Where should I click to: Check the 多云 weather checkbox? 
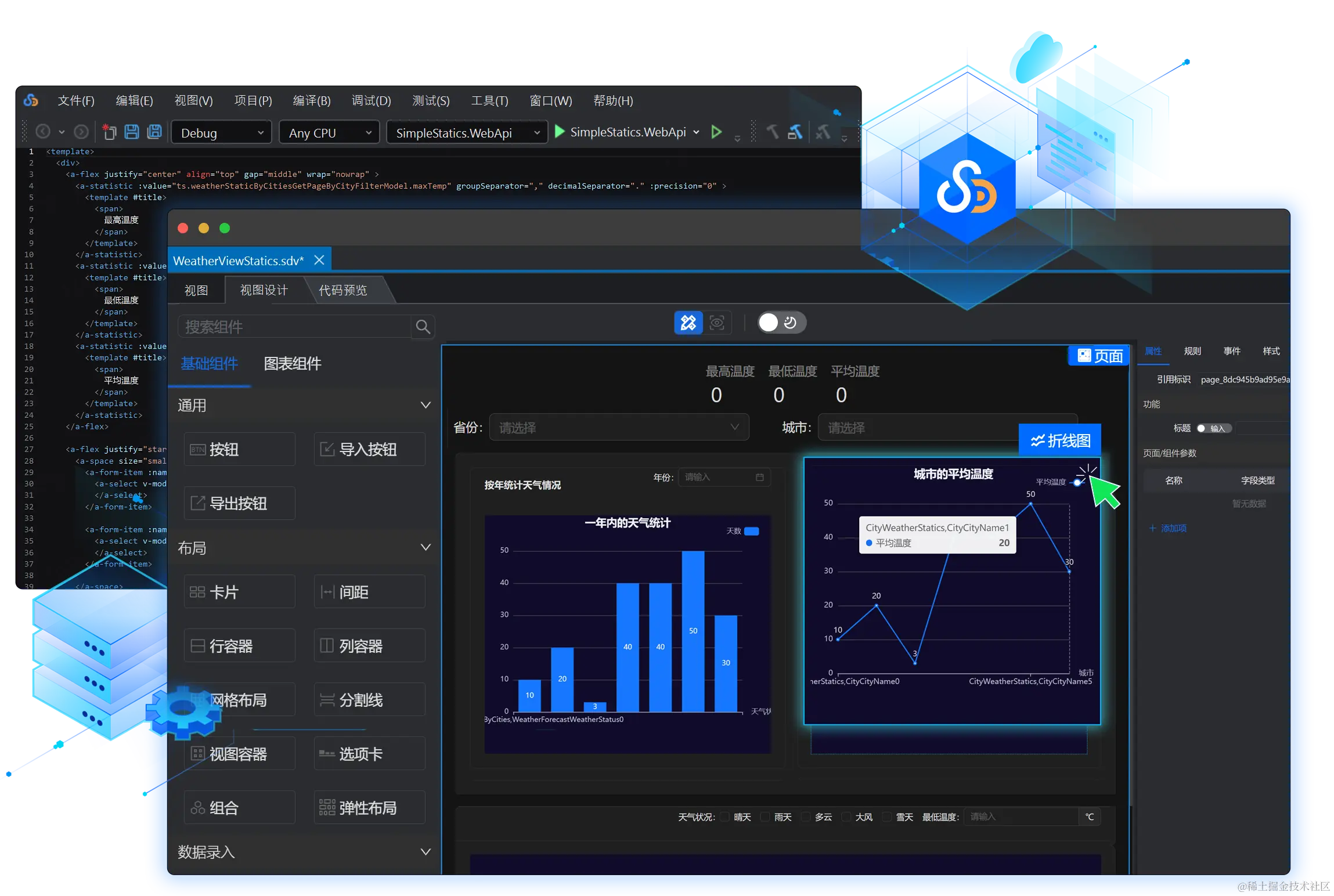point(806,817)
